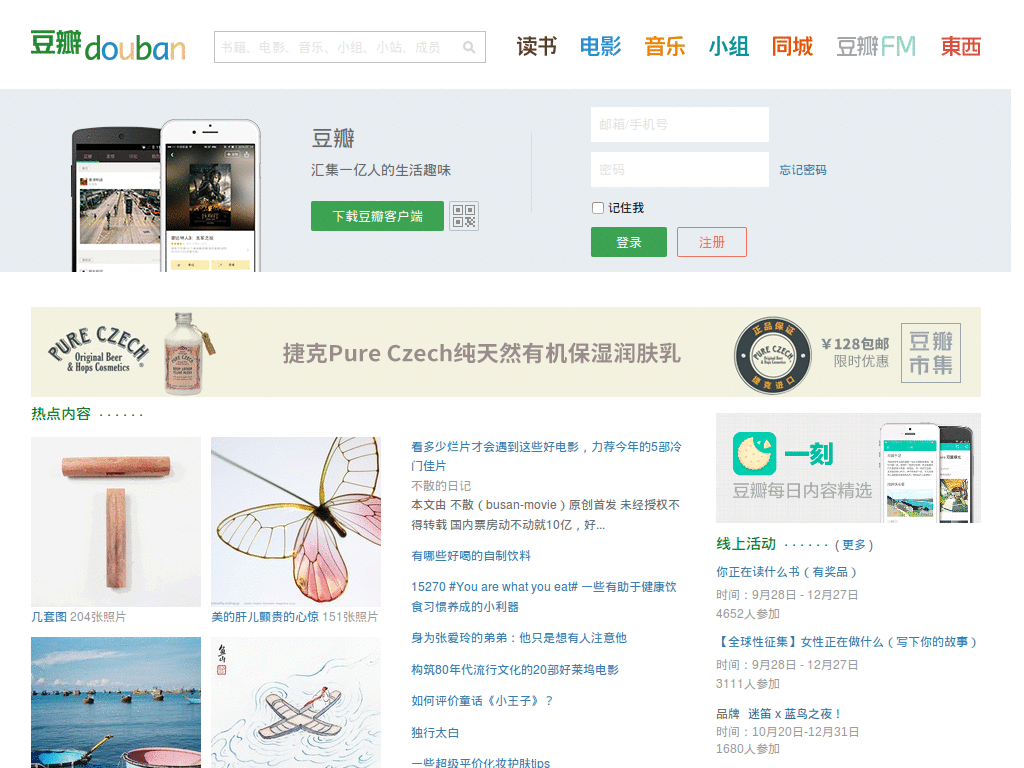Screen dimensions: 1024x768
Task: Open the 同城 navigation item
Action: (792, 46)
